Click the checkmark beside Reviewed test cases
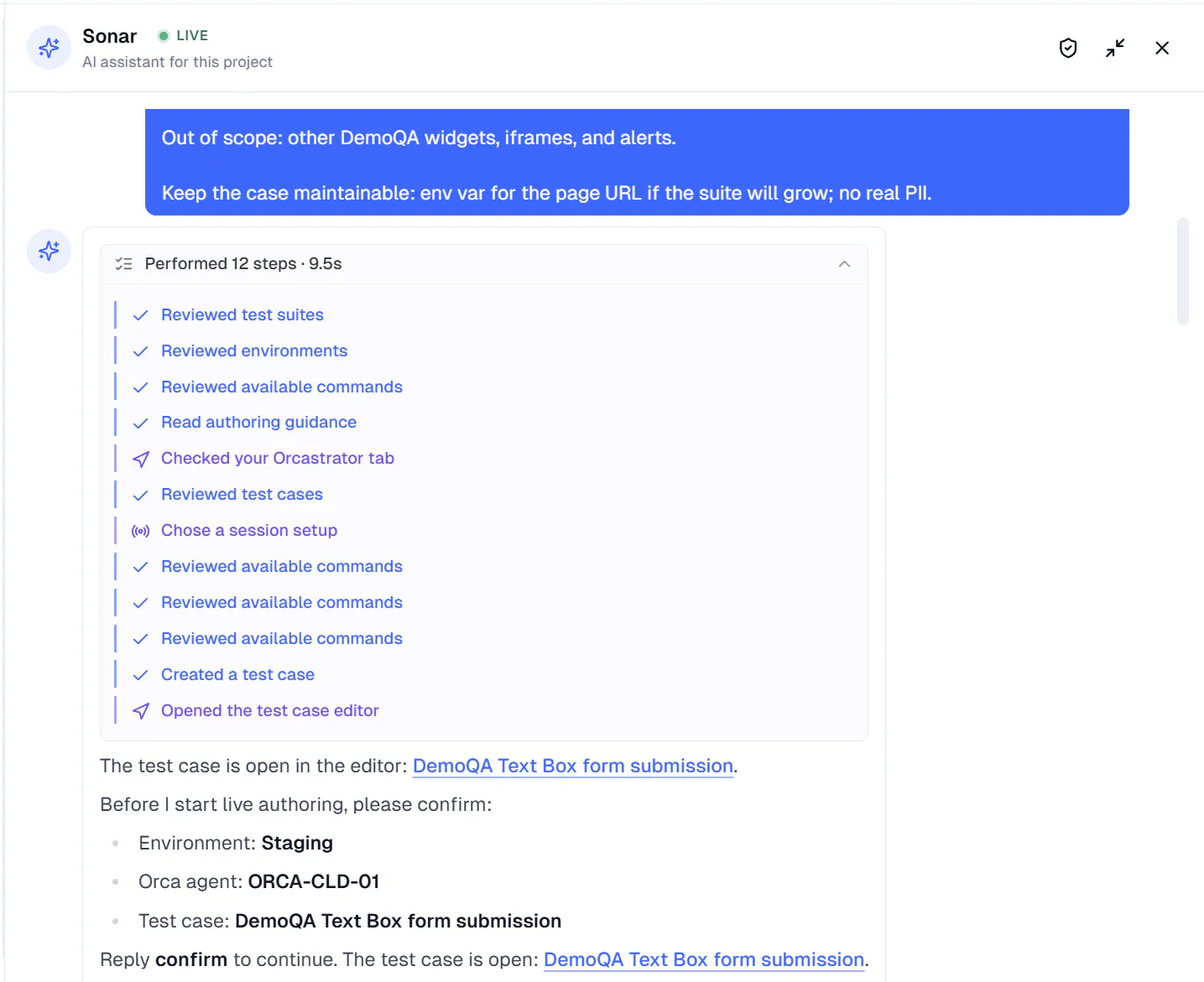The height and width of the screenshot is (982, 1204). 141,495
